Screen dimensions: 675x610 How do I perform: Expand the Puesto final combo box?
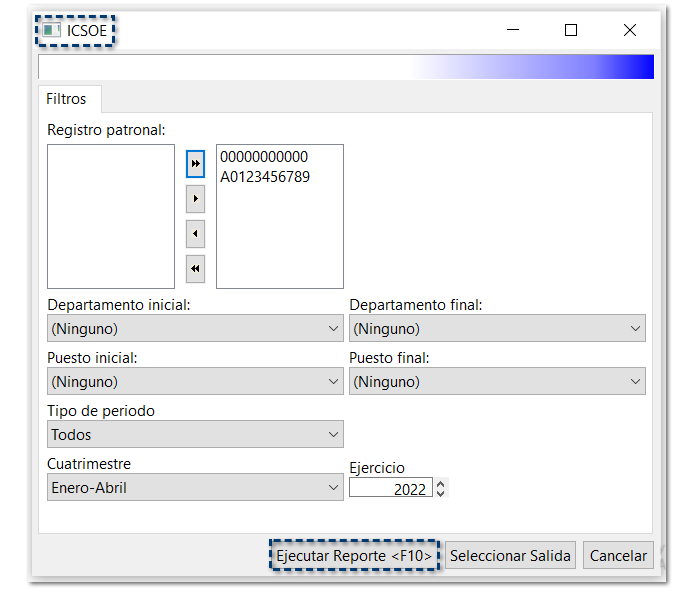pos(497,381)
